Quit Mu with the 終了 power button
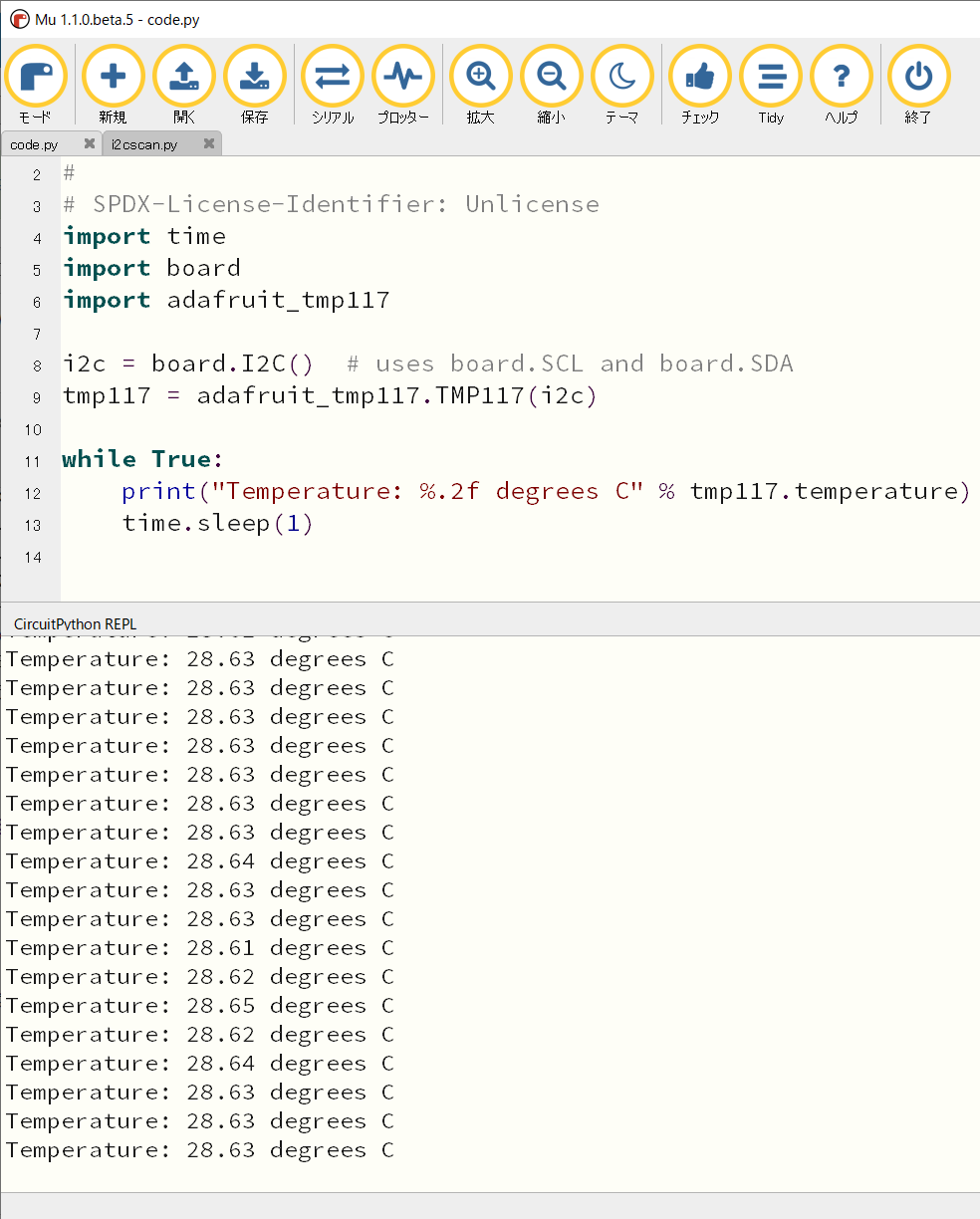Viewport: 980px width, 1219px height. [918, 78]
